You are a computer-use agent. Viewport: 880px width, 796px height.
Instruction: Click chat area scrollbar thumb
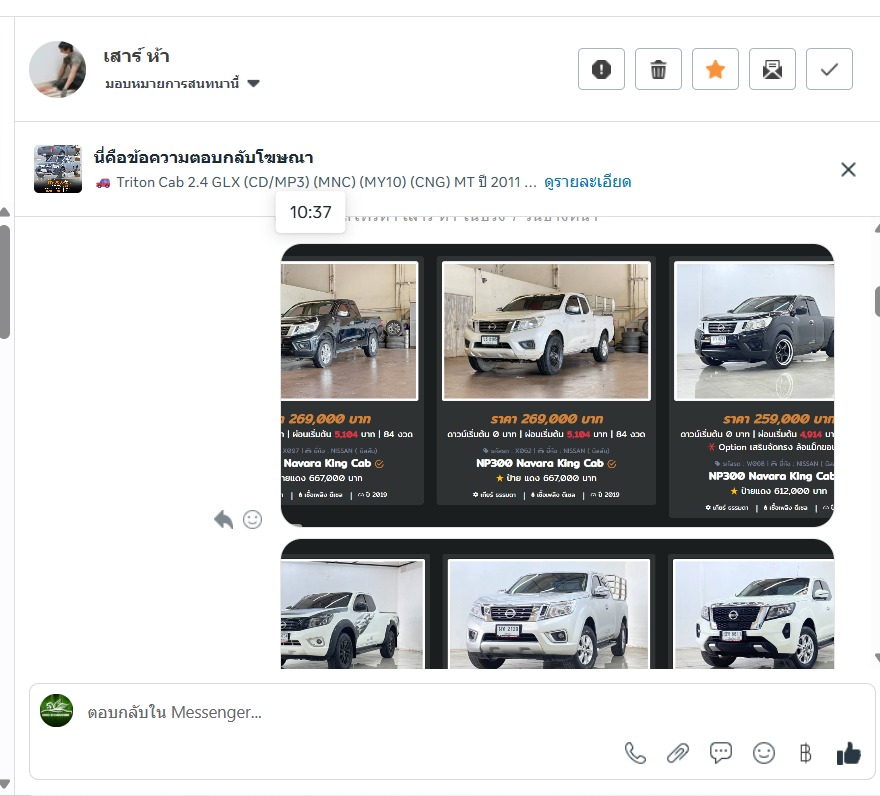877,301
